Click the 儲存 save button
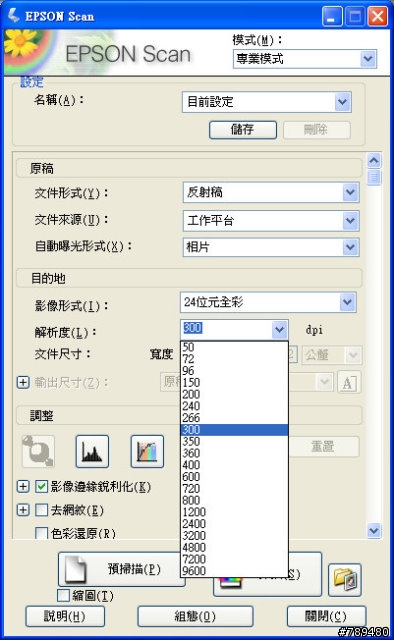394x640 pixels. (243, 130)
